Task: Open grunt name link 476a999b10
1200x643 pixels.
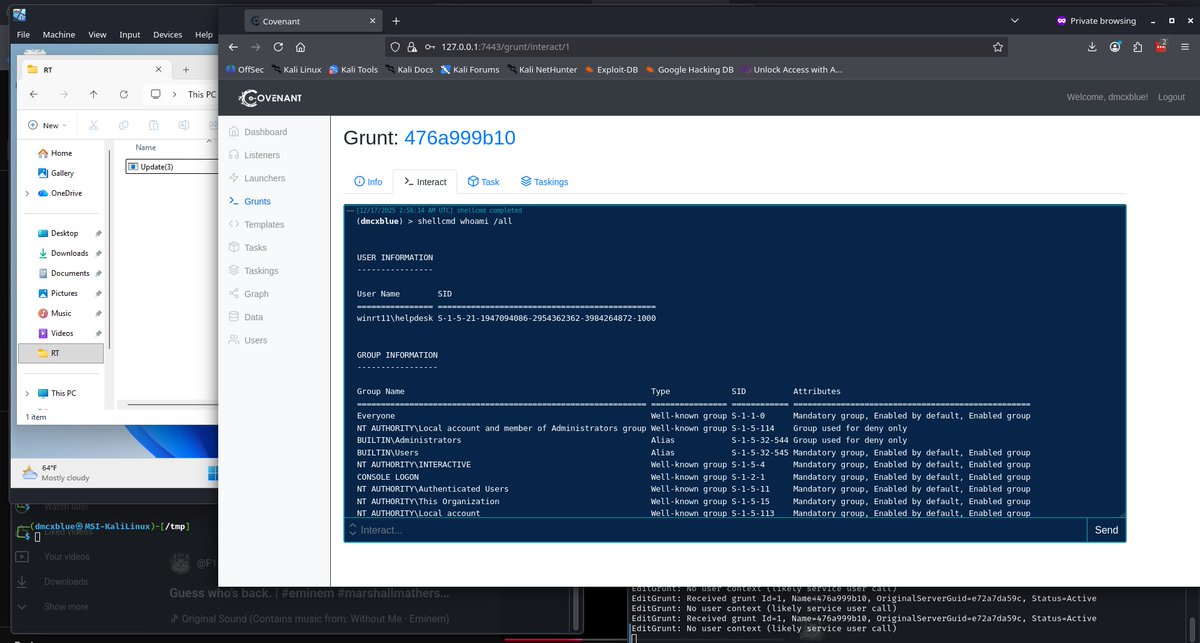Action: point(460,138)
